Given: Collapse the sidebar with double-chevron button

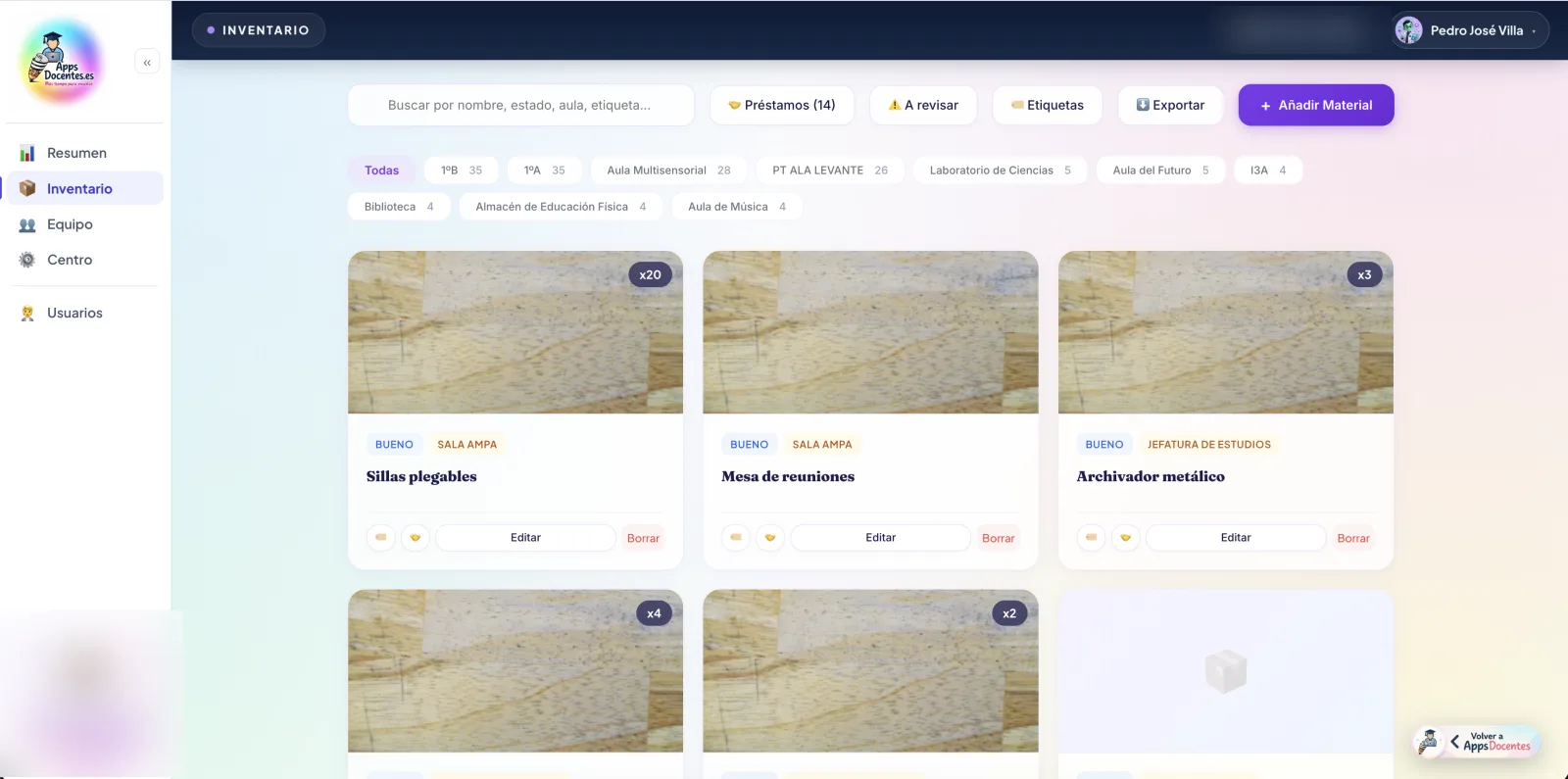Looking at the screenshot, I should tap(147, 63).
